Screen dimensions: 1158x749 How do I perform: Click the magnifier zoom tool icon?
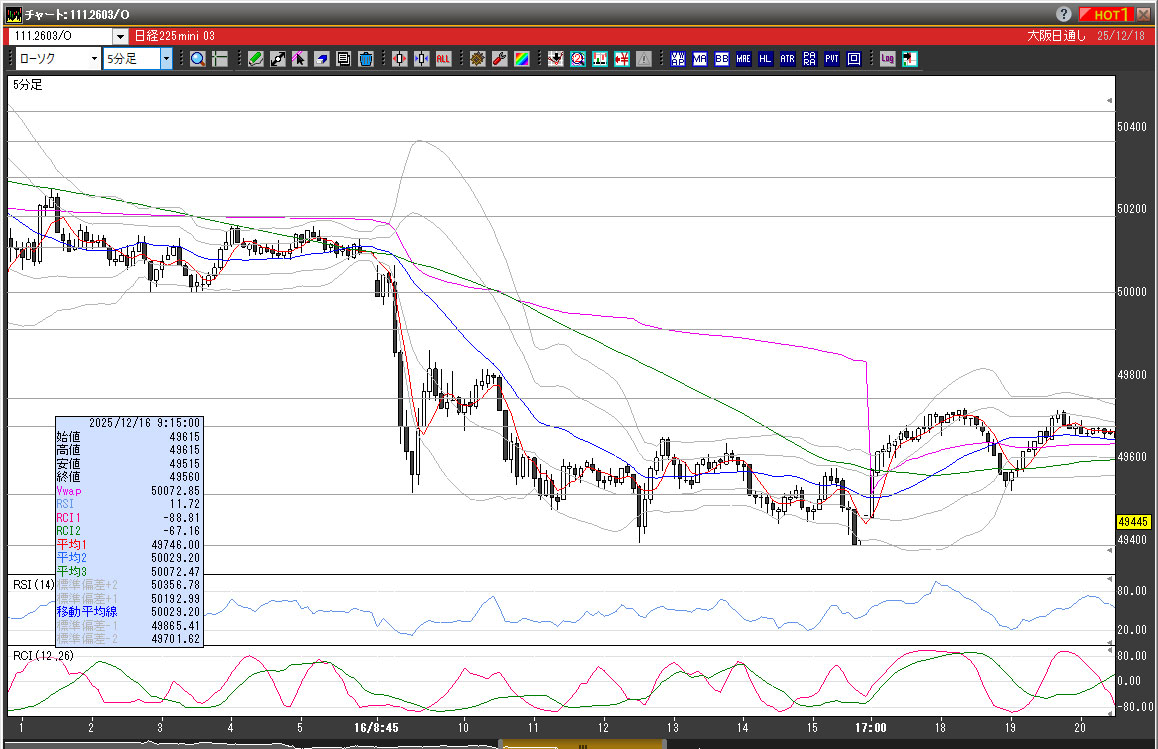coord(198,59)
